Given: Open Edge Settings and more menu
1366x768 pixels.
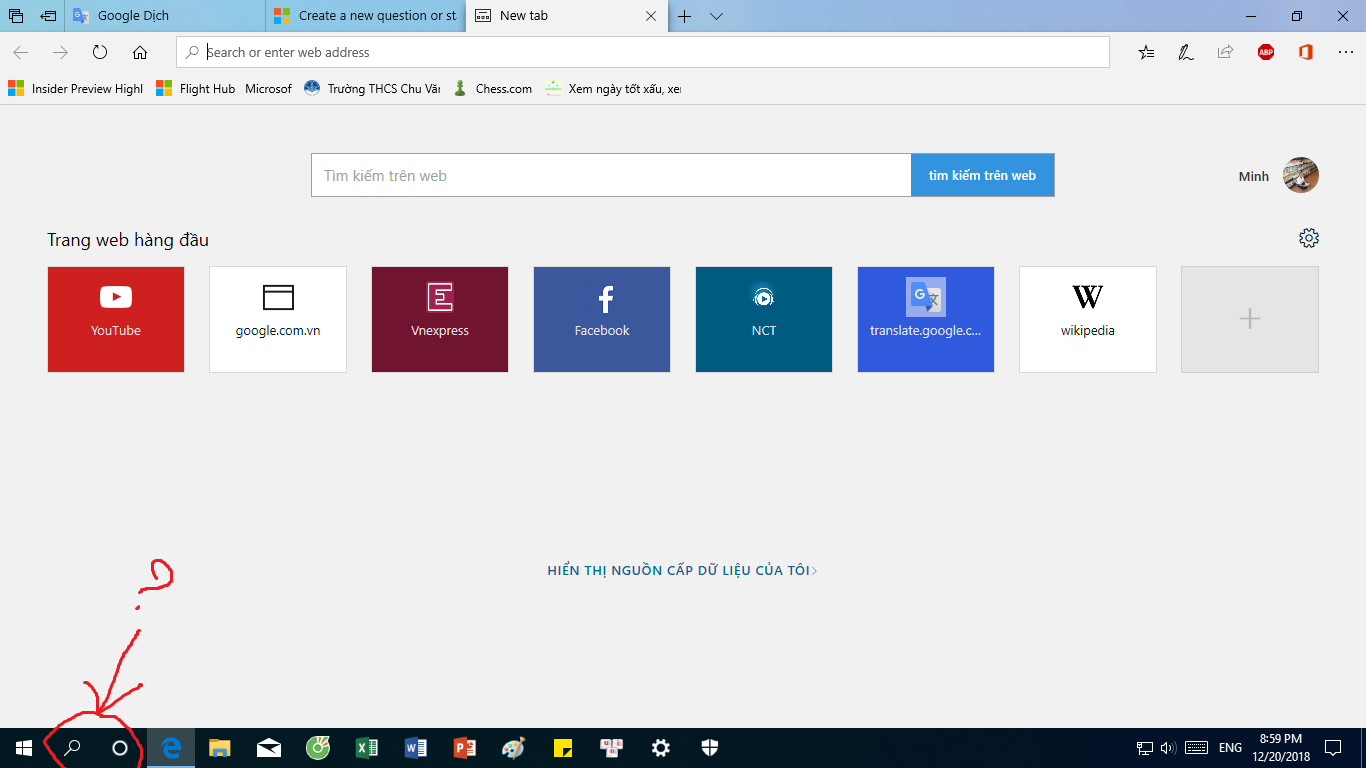Looking at the screenshot, I should [1345, 52].
